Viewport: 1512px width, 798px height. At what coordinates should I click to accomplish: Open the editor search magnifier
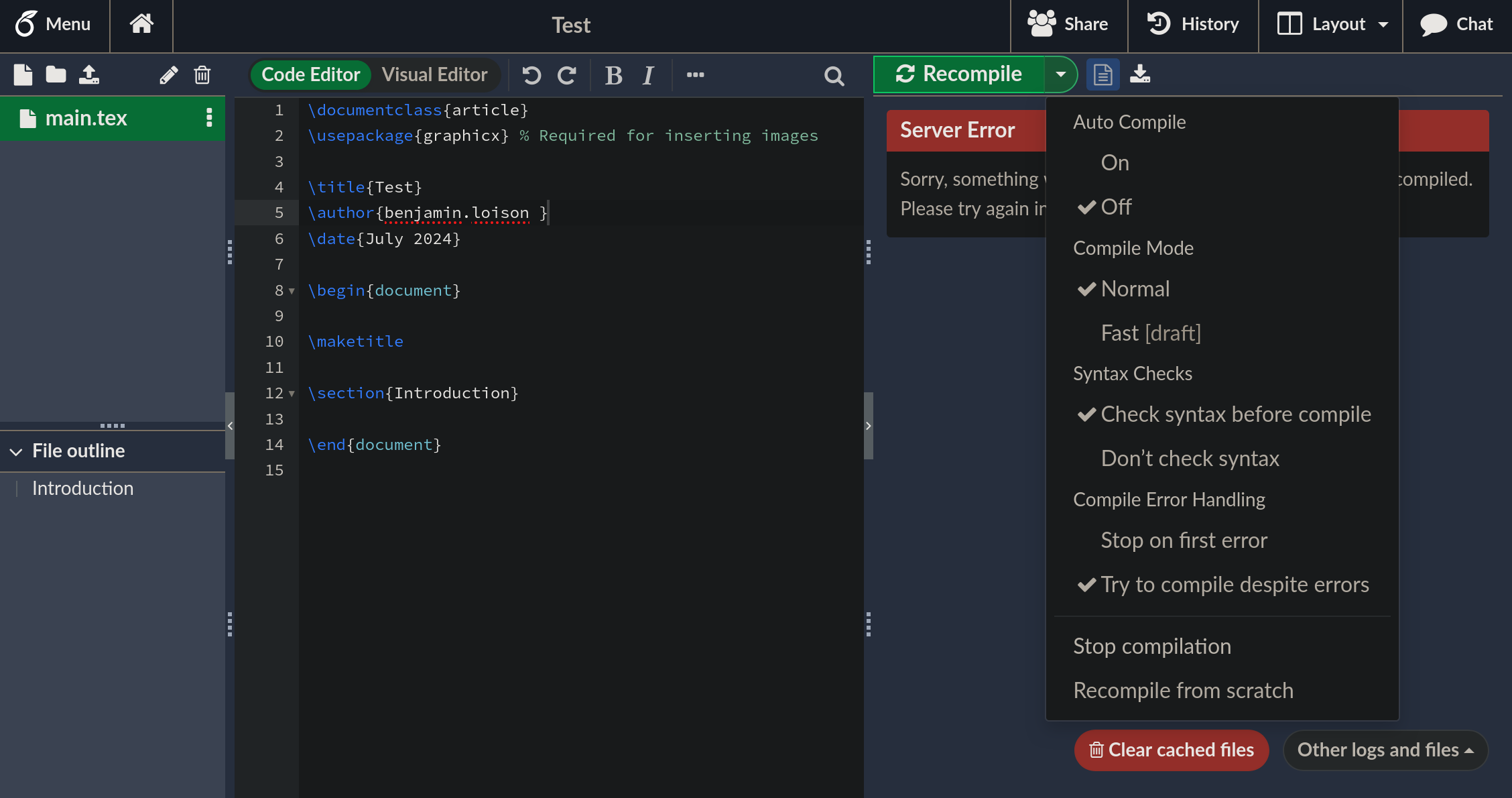pos(834,76)
